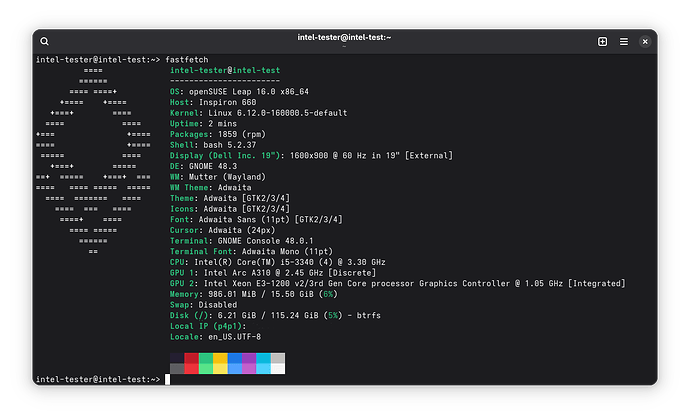Viewport: 690px width, 420px height.
Task: Close the GNOME Console window
Action: (x=645, y=41)
